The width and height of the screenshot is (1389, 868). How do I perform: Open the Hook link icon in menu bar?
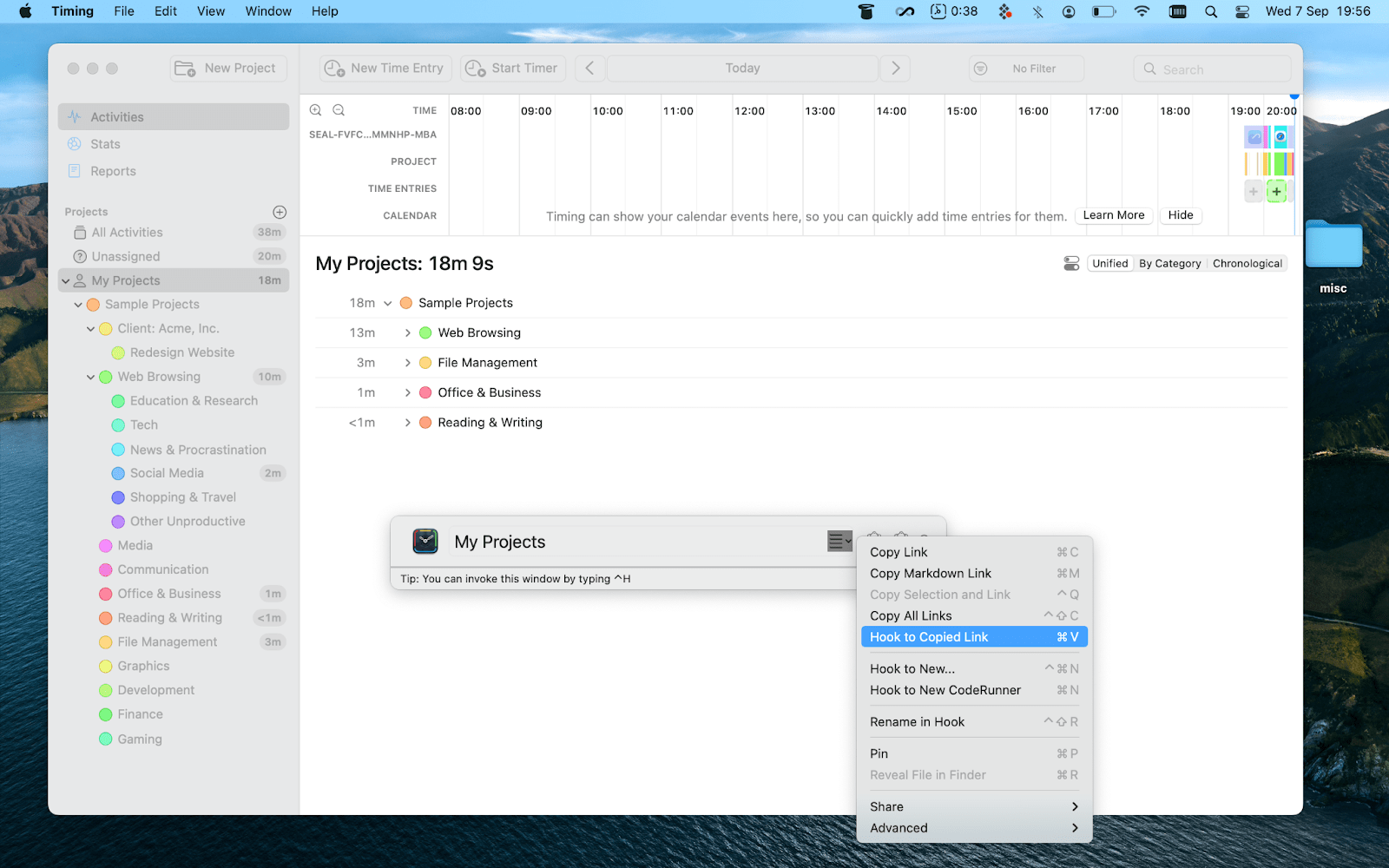point(905,11)
